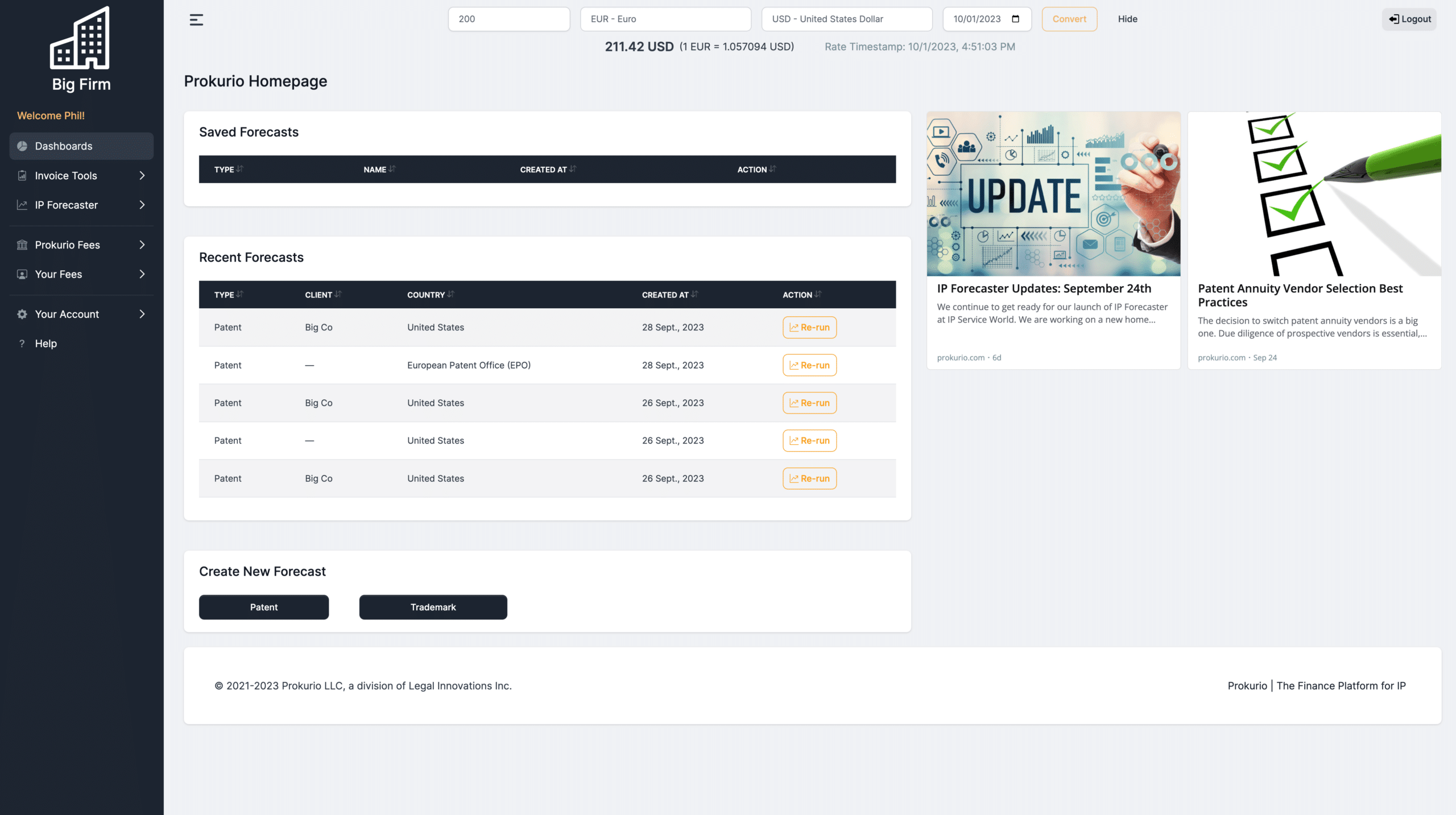Sort Saved Forecasts by Type
Screen dimensions: 1456x815
229,169
